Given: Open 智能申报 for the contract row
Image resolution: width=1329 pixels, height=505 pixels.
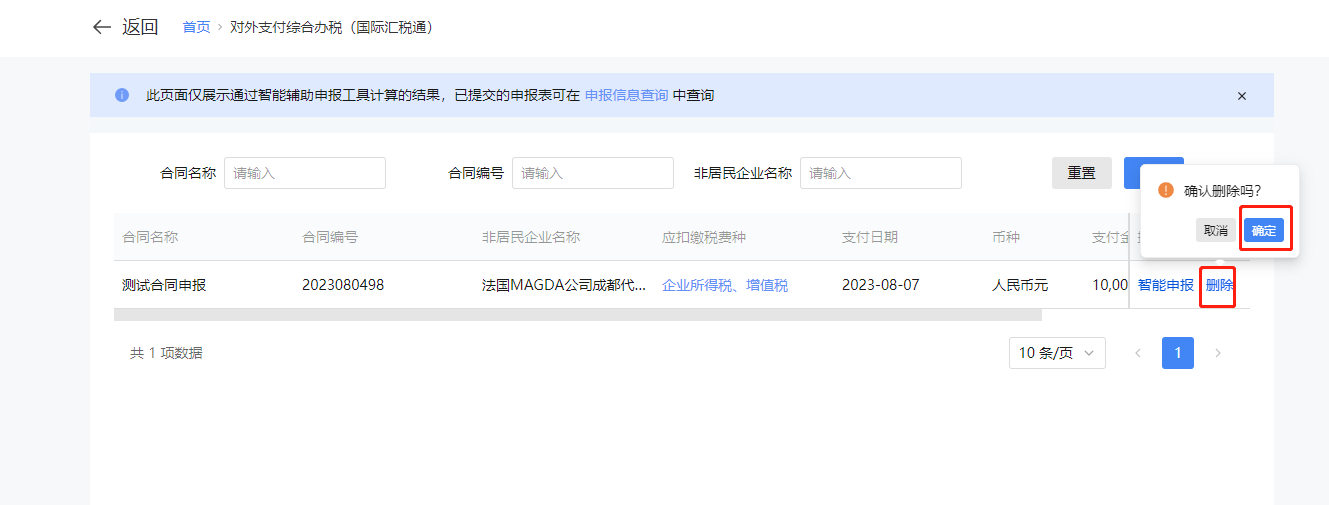Looking at the screenshot, I should point(1166,285).
